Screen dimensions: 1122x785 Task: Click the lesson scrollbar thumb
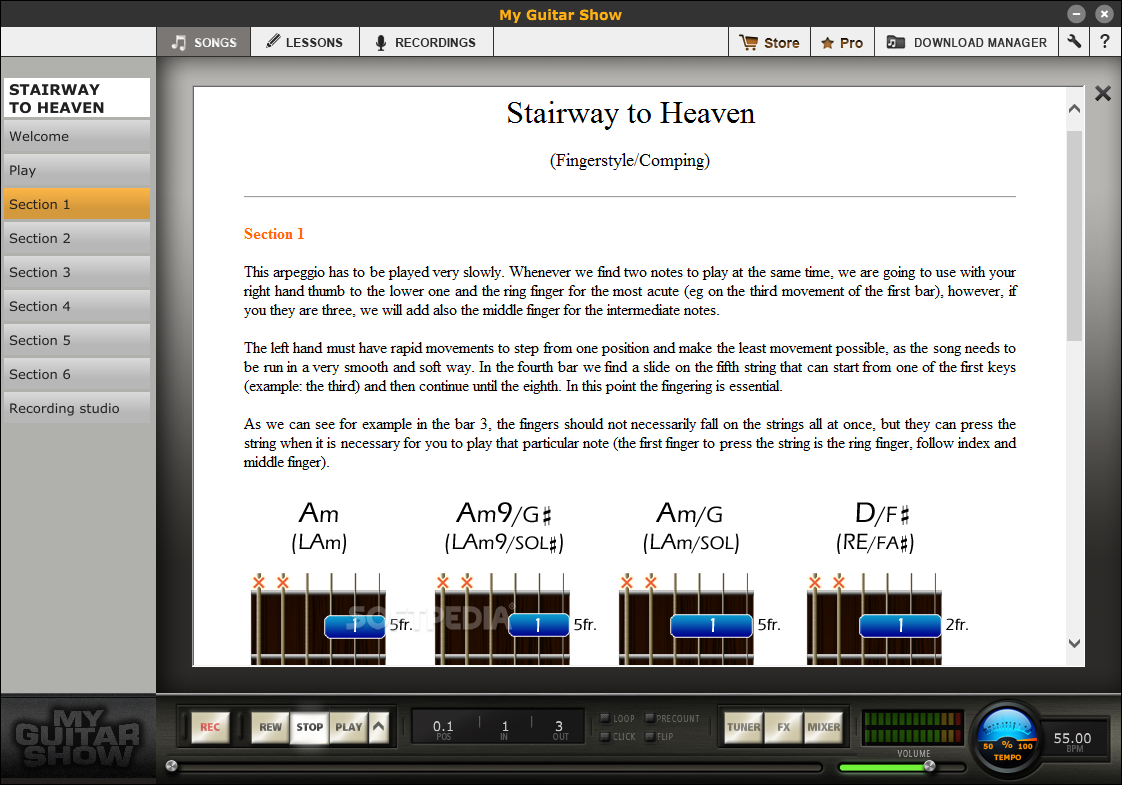pos(1074,236)
